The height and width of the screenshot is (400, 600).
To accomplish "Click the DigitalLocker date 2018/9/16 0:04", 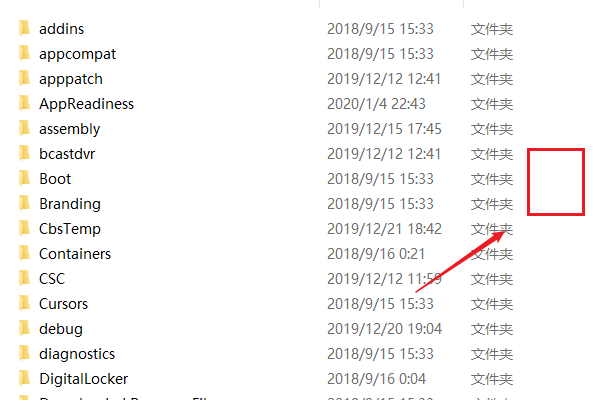I will pos(376,379).
